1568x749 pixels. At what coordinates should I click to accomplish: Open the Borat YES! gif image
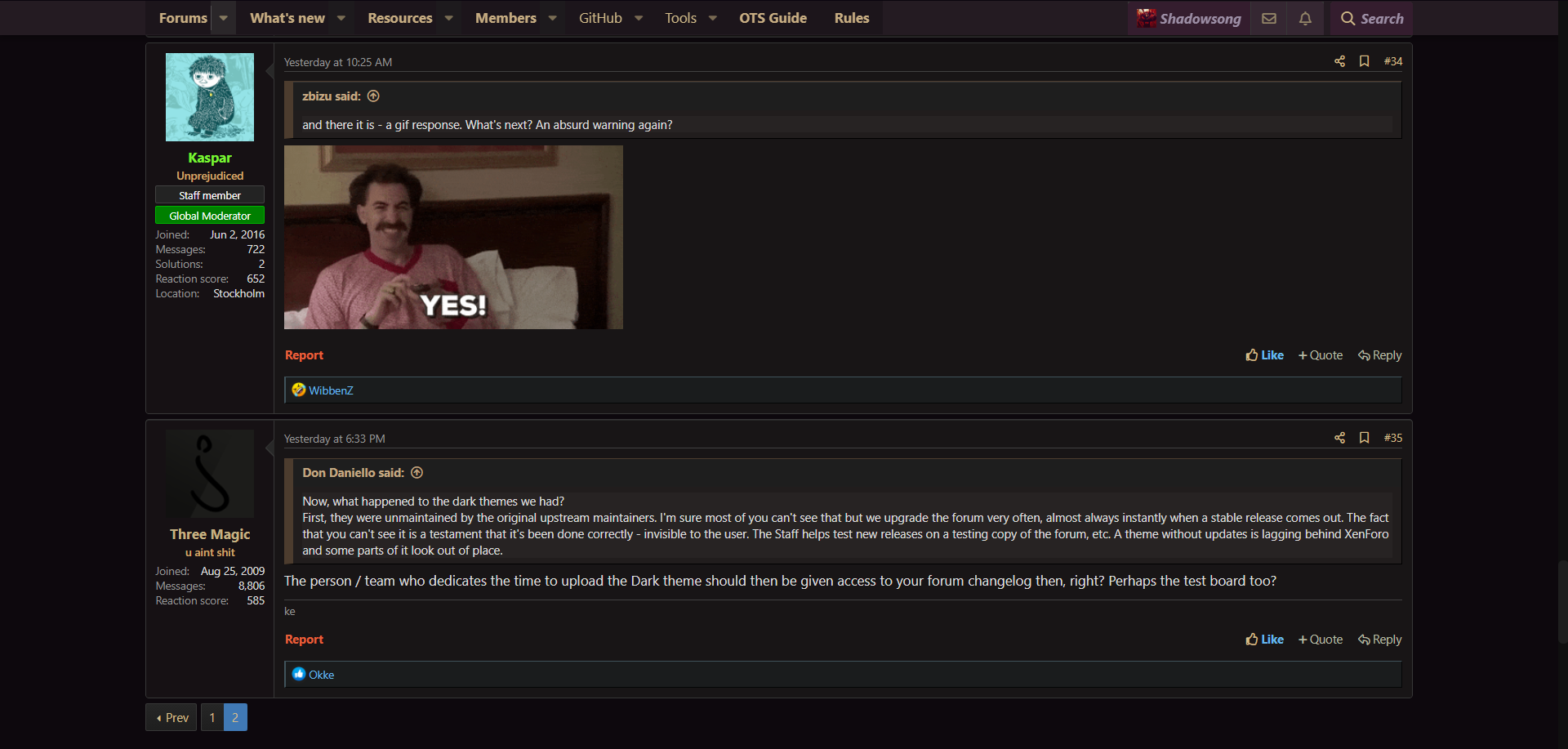[x=453, y=237]
